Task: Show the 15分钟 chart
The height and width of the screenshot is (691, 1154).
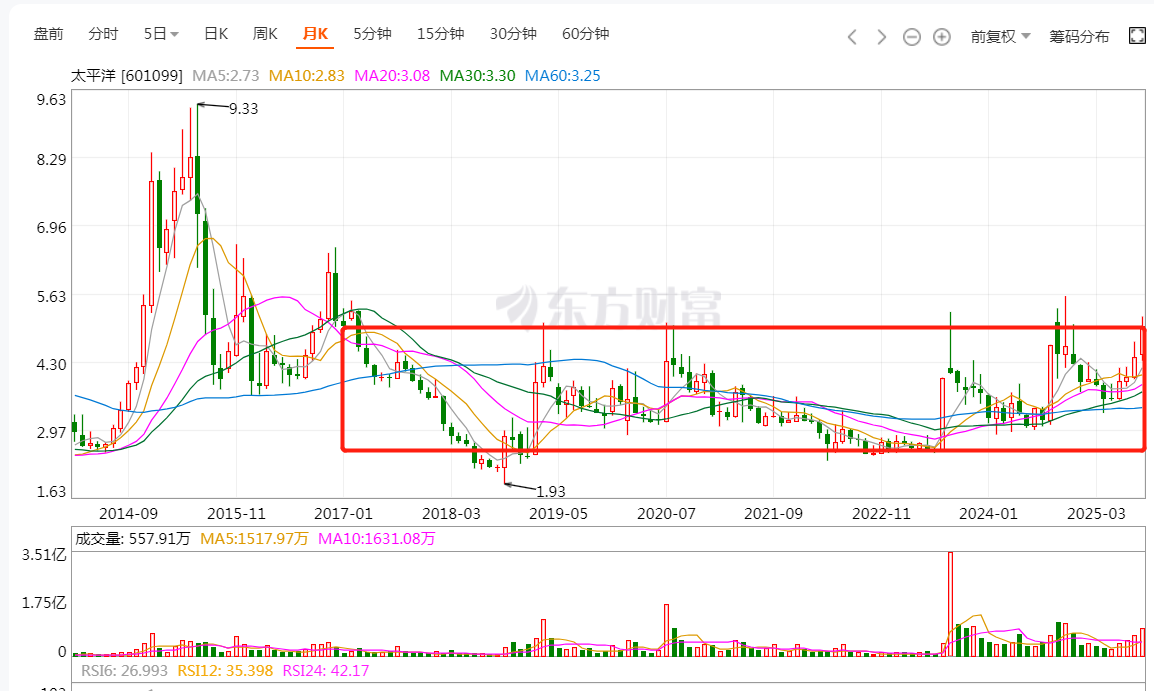Action: click(x=440, y=34)
